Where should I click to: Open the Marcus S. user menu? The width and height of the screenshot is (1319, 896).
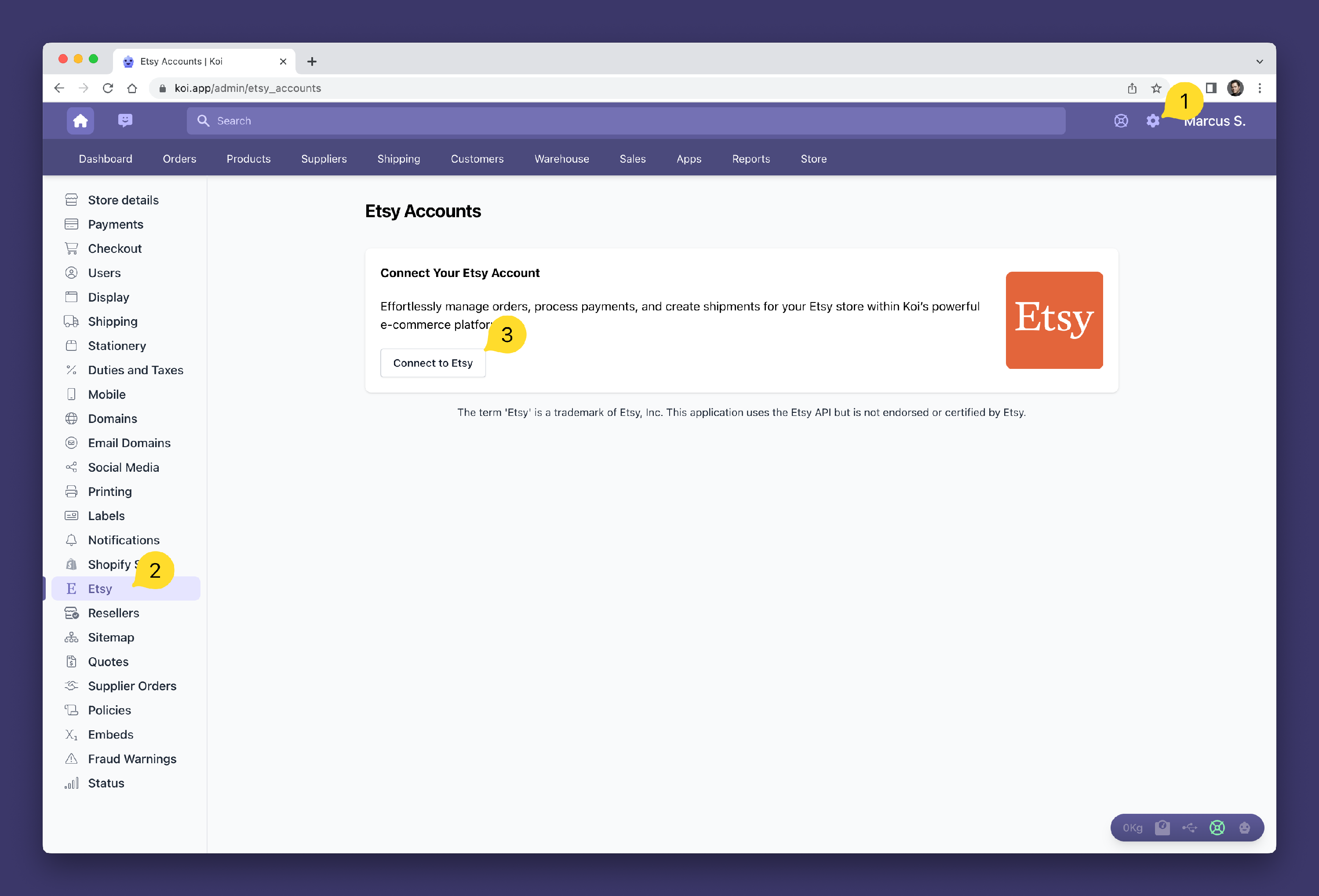(1214, 121)
